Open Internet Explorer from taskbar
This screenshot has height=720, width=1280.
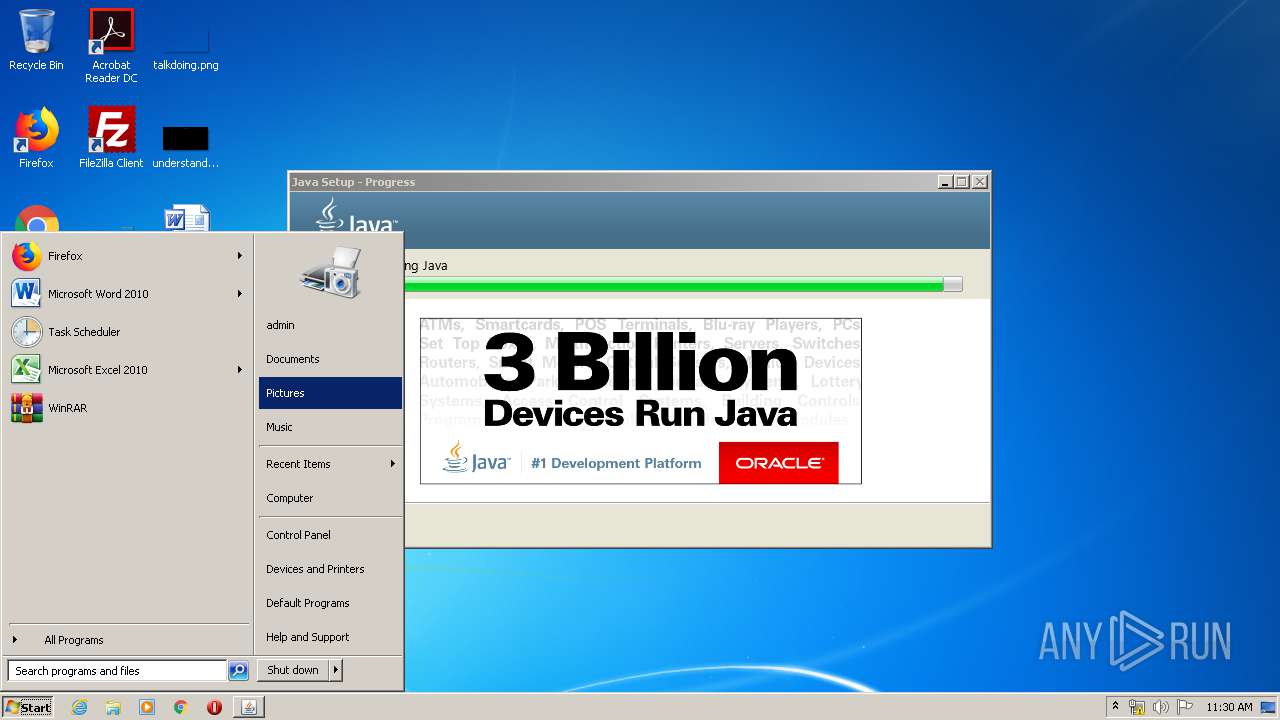[x=79, y=707]
